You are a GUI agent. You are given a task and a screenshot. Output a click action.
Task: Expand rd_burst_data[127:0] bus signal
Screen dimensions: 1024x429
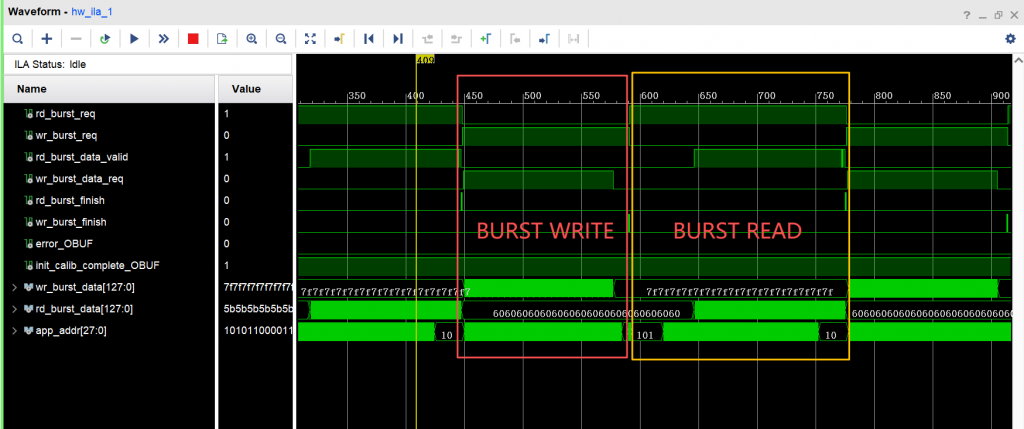[x=14, y=309]
